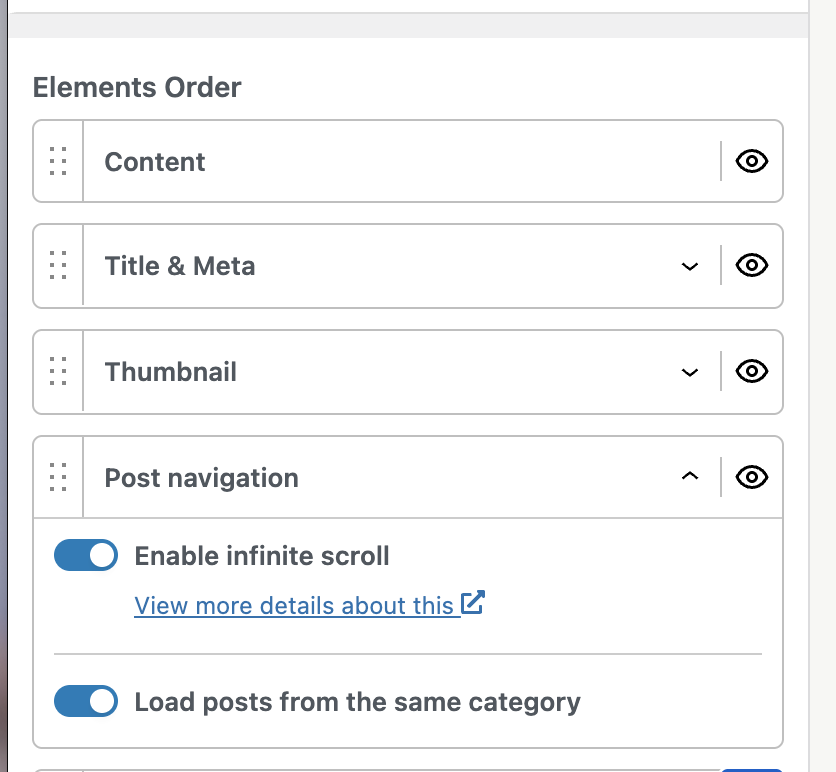Click the Title & Meta drag handle
The image size is (836, 772).
tap(58, 266)
